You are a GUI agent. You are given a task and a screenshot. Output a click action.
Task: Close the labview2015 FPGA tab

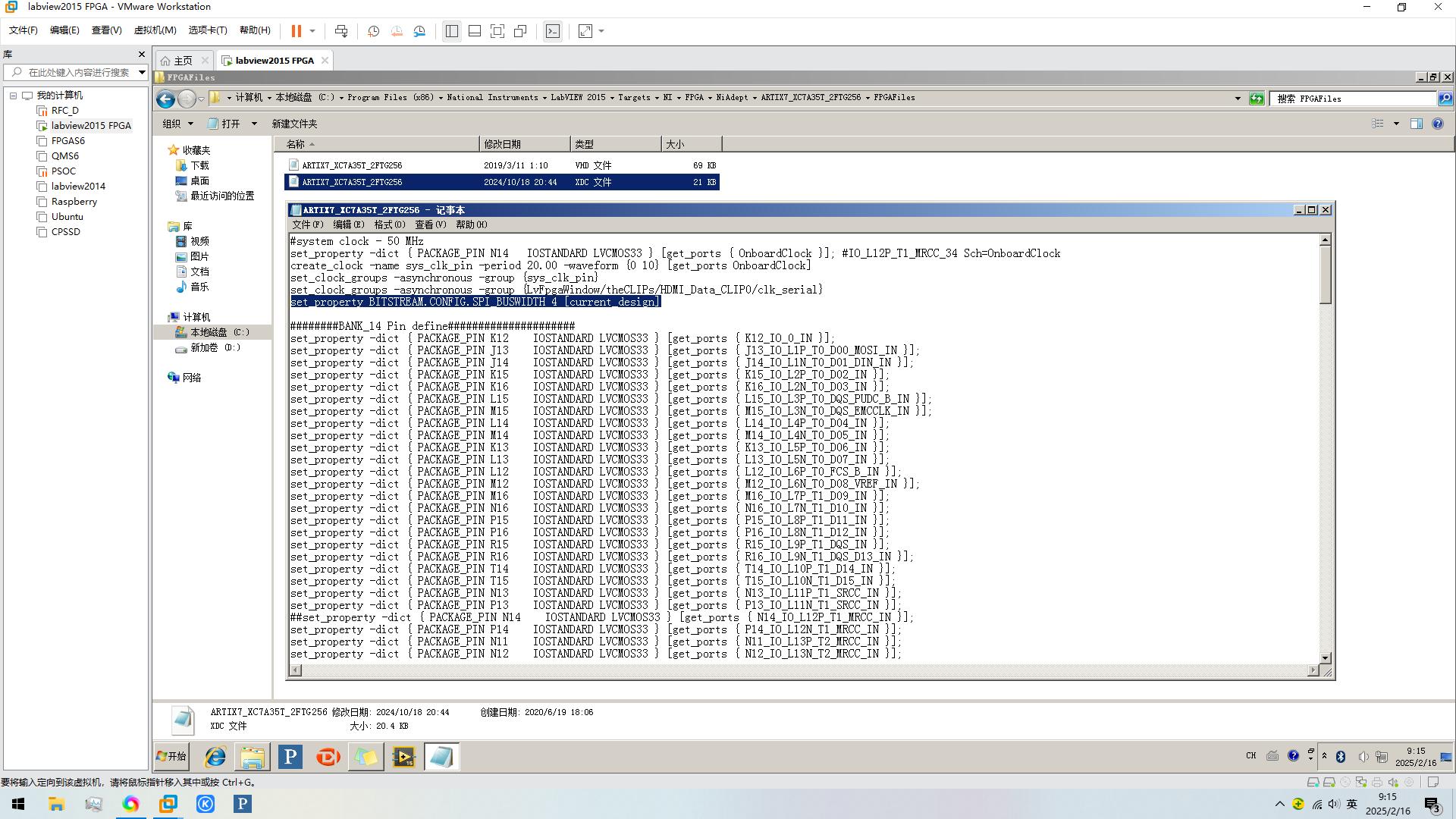(x=325, y=61)
